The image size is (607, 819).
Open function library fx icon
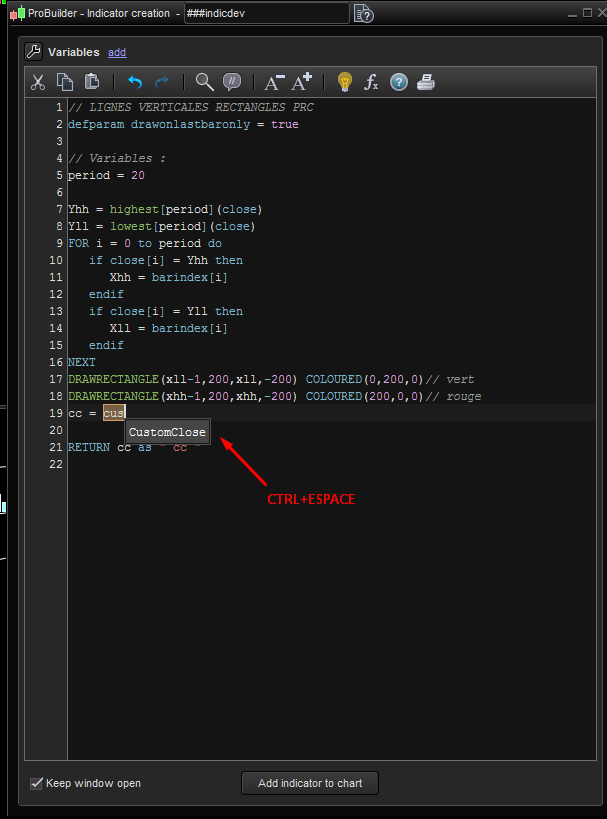pos(371,82)
